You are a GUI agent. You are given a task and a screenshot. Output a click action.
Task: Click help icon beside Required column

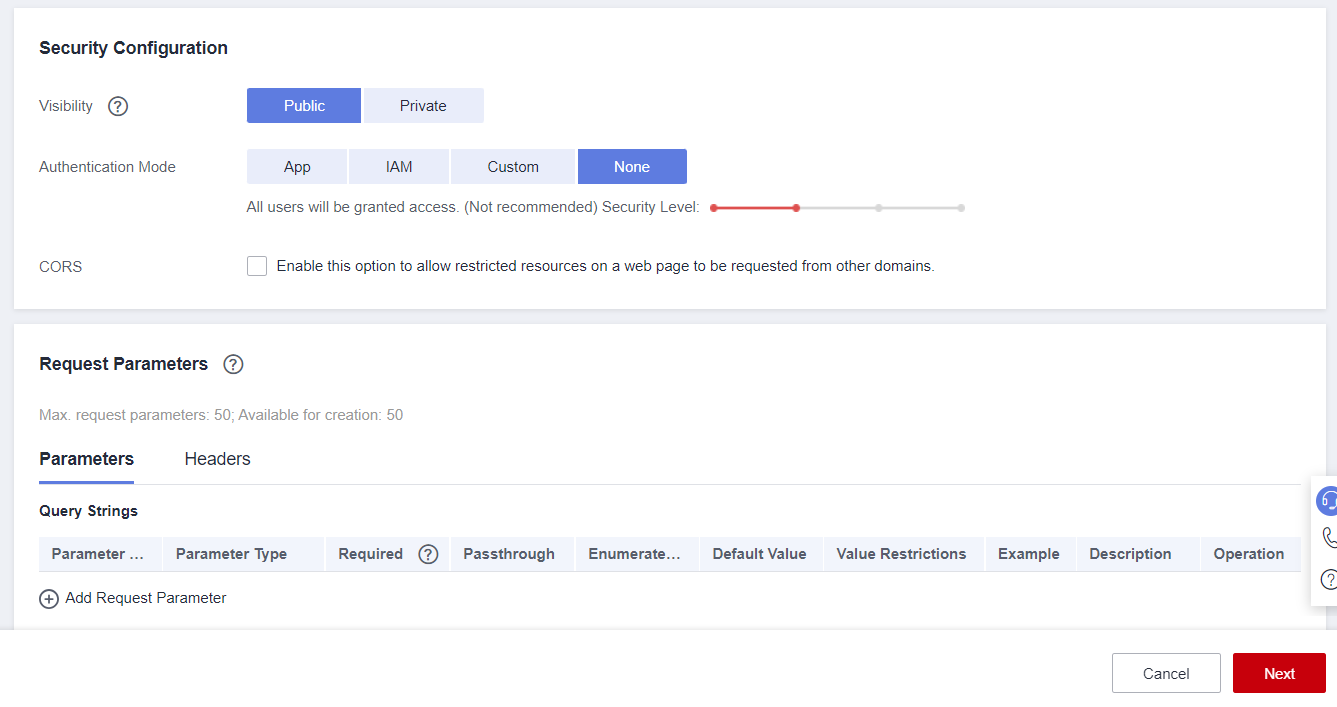click(x=429, y=554)
